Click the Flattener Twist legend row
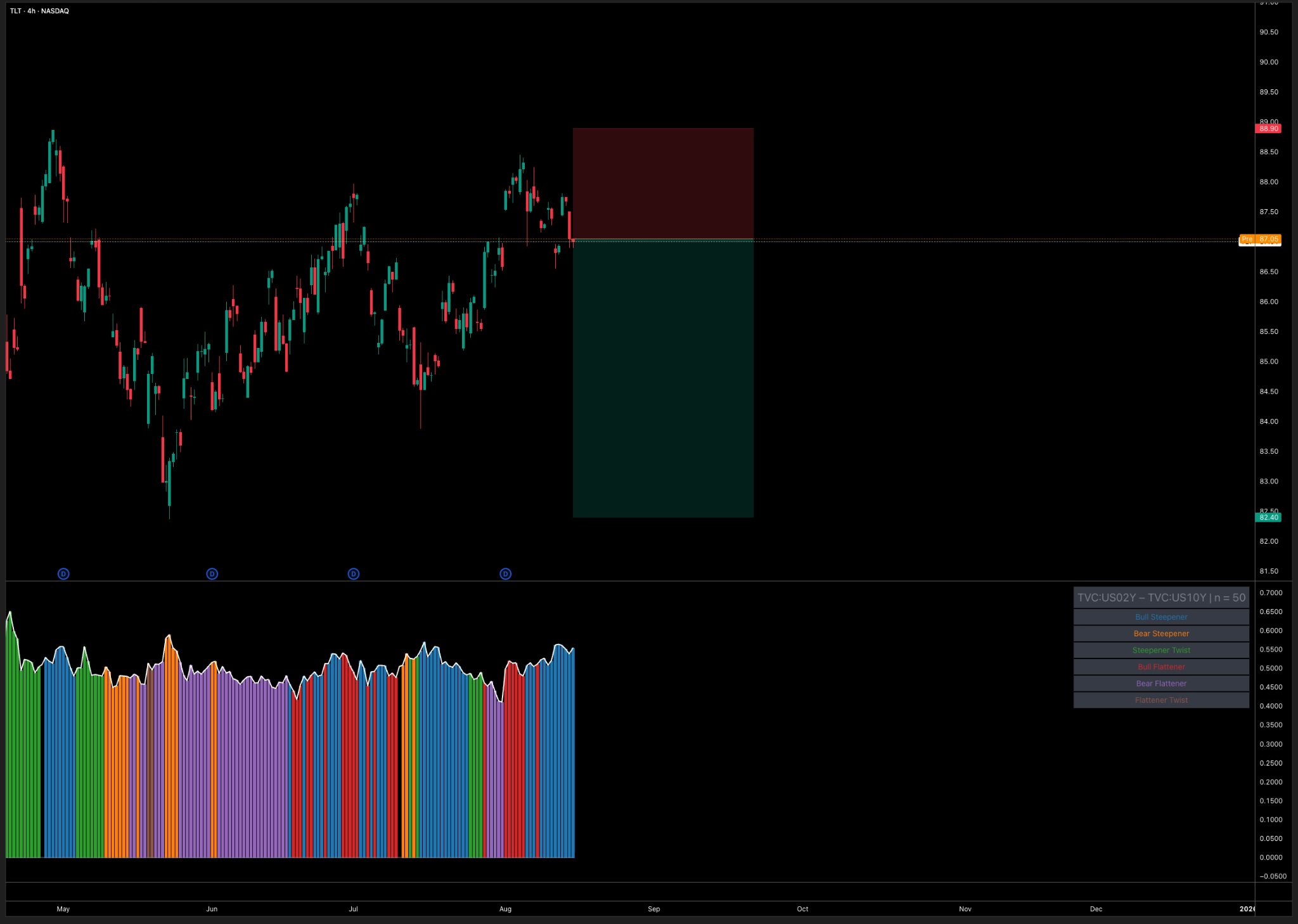Screen dimensions: 1298x924 pos(1161,700)
